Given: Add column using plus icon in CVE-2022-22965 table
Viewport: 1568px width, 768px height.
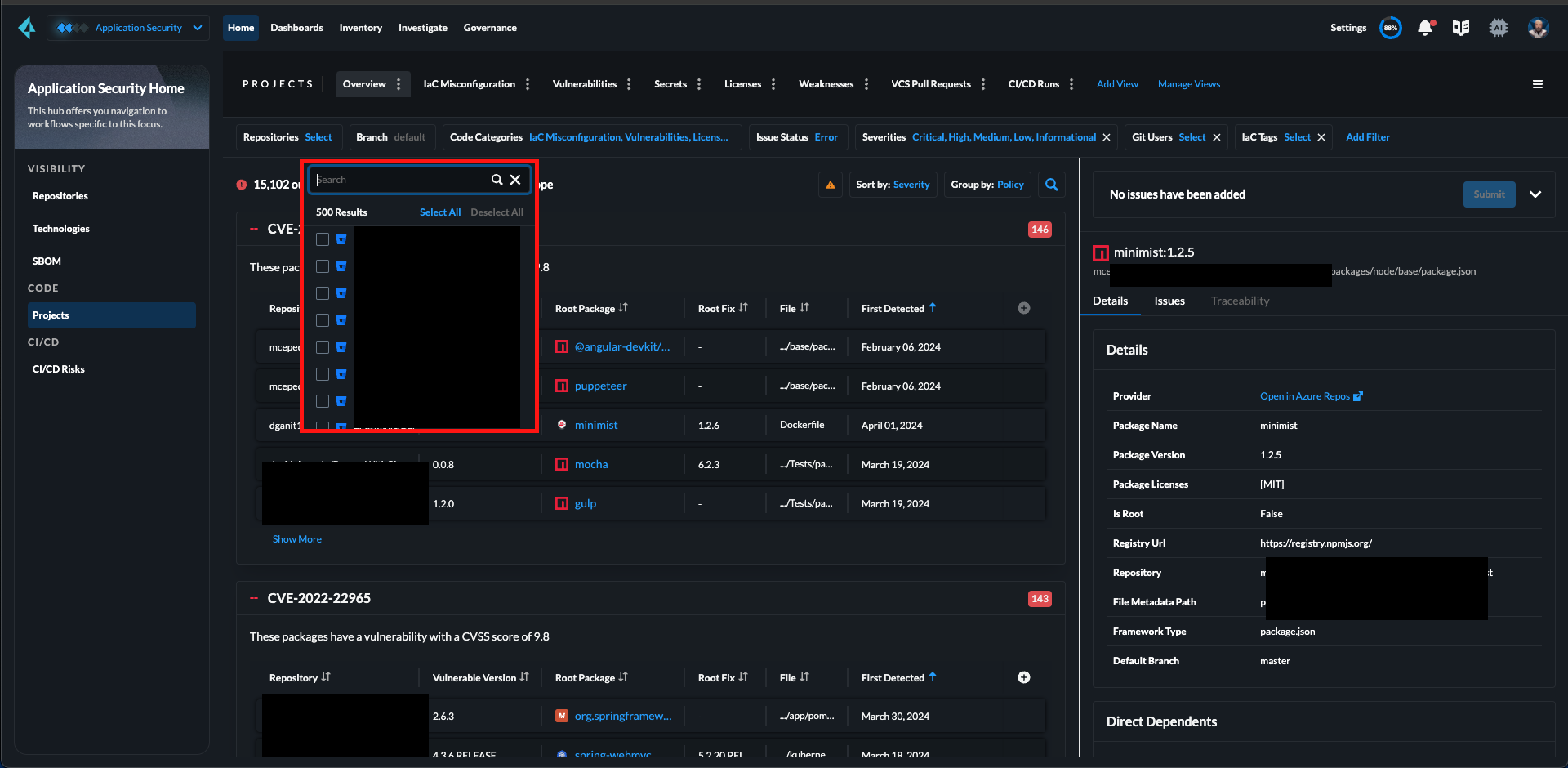Looking at the screenshot, I should [x=1024, y=677].
